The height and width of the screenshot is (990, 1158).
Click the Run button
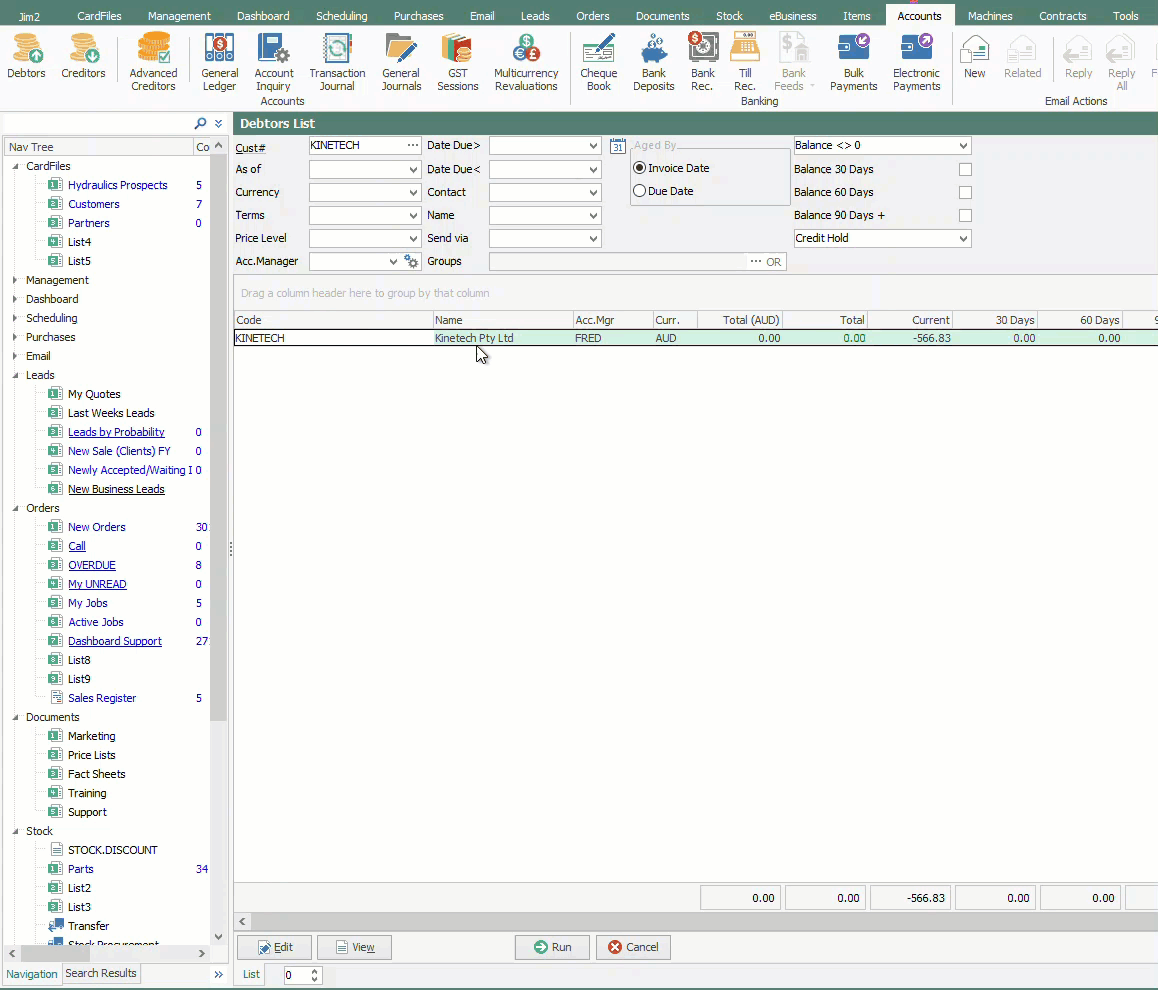click(552, 947)
